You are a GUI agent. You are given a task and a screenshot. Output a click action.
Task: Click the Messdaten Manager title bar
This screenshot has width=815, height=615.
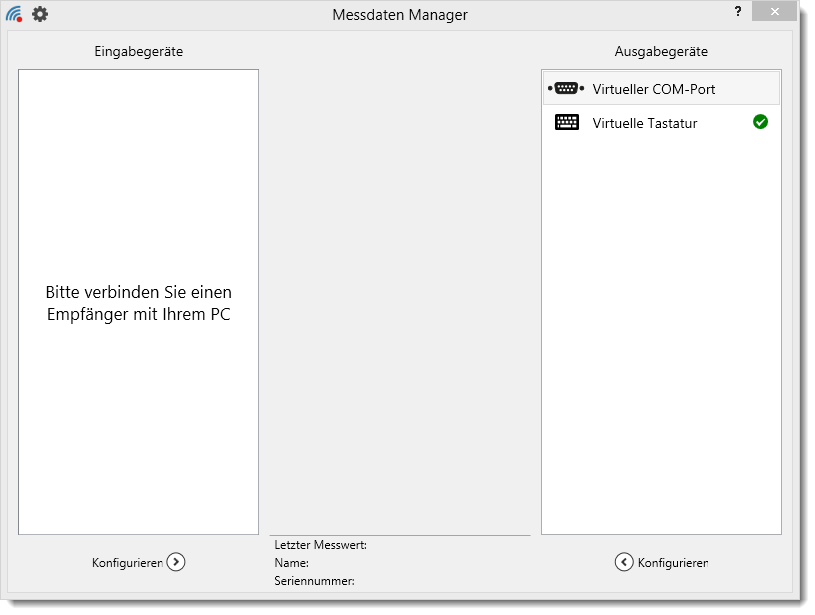(400, 14)
